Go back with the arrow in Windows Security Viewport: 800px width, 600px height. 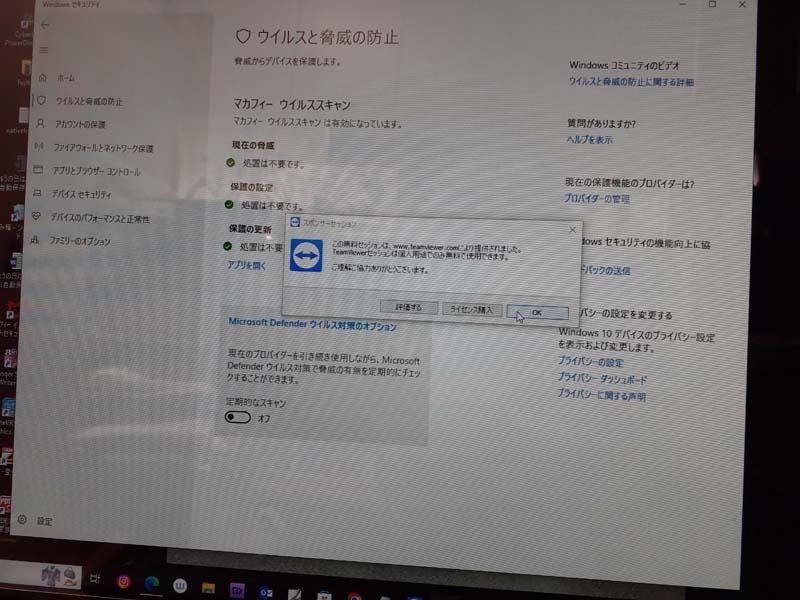pyautogui.click(x=45, y=24)
